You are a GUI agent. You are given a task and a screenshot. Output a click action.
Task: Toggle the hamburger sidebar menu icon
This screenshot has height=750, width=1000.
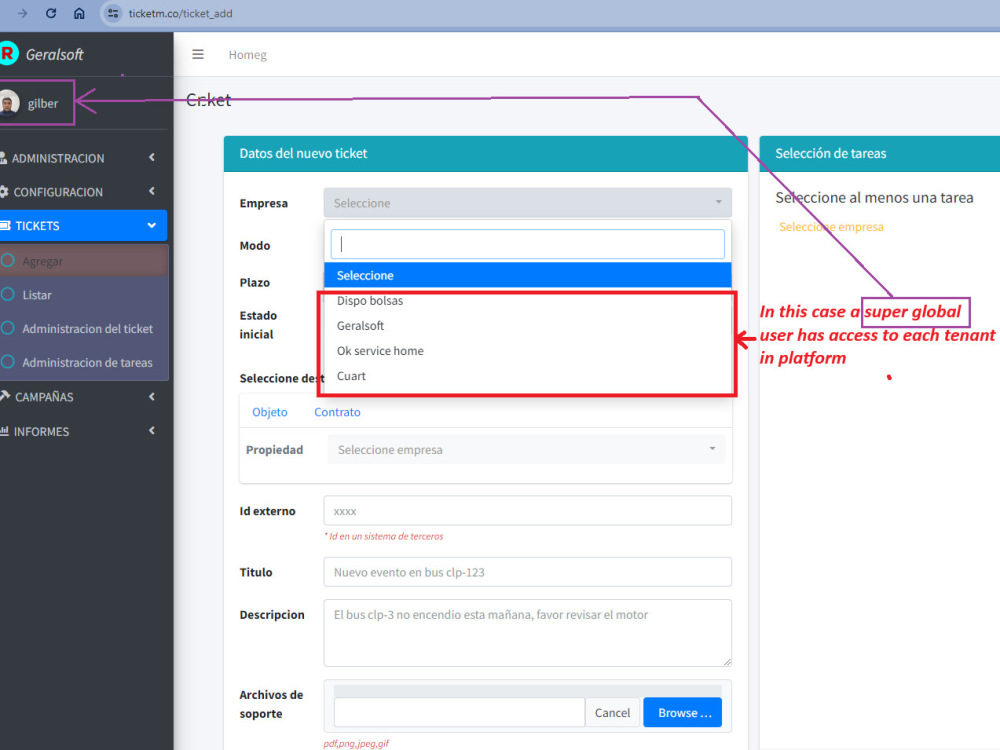198,54
